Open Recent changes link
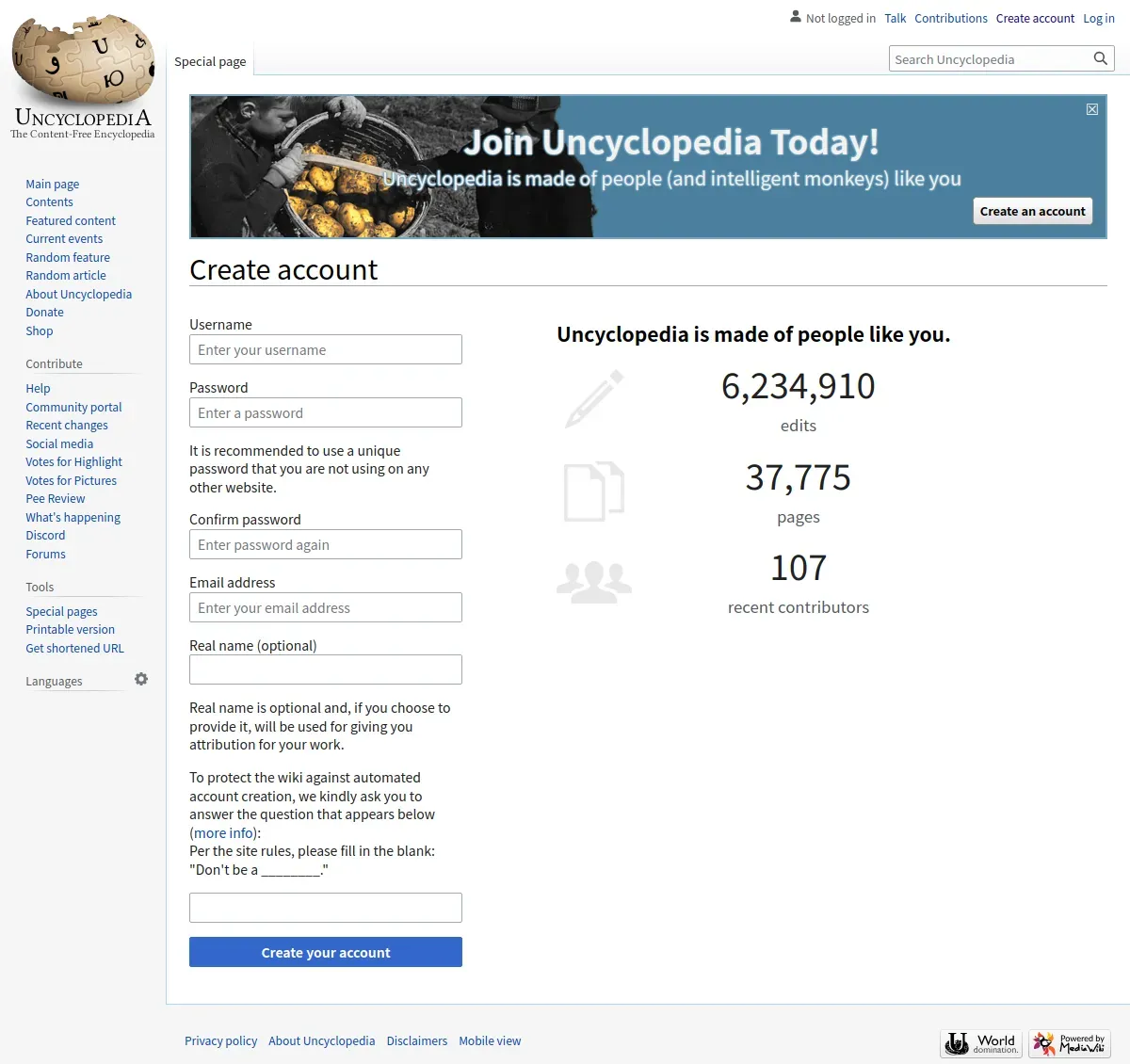This screenshot has width=1130, height=1064. point(67,425)
